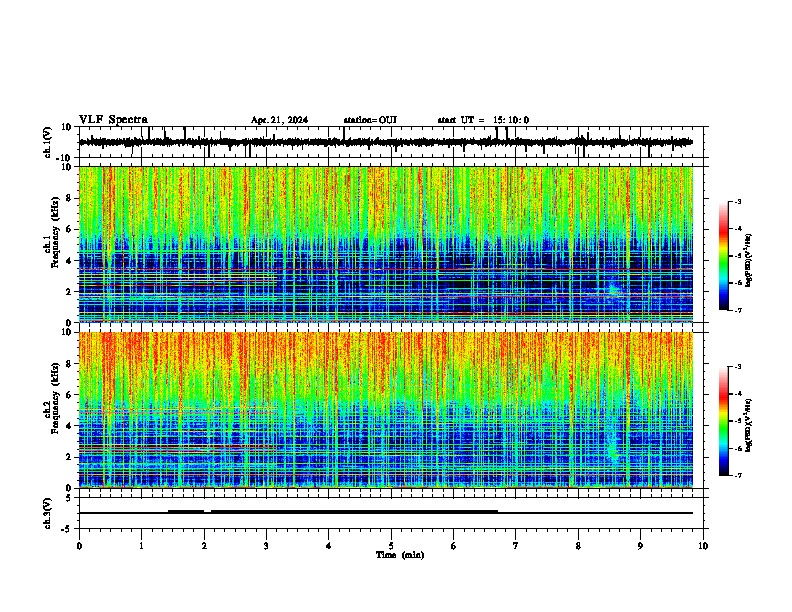Image resolution: width=792 pixels, height=612 pixels.
Task: Click the ch.2 color bar log(PSD) unit label
Action: coord(749,425)
